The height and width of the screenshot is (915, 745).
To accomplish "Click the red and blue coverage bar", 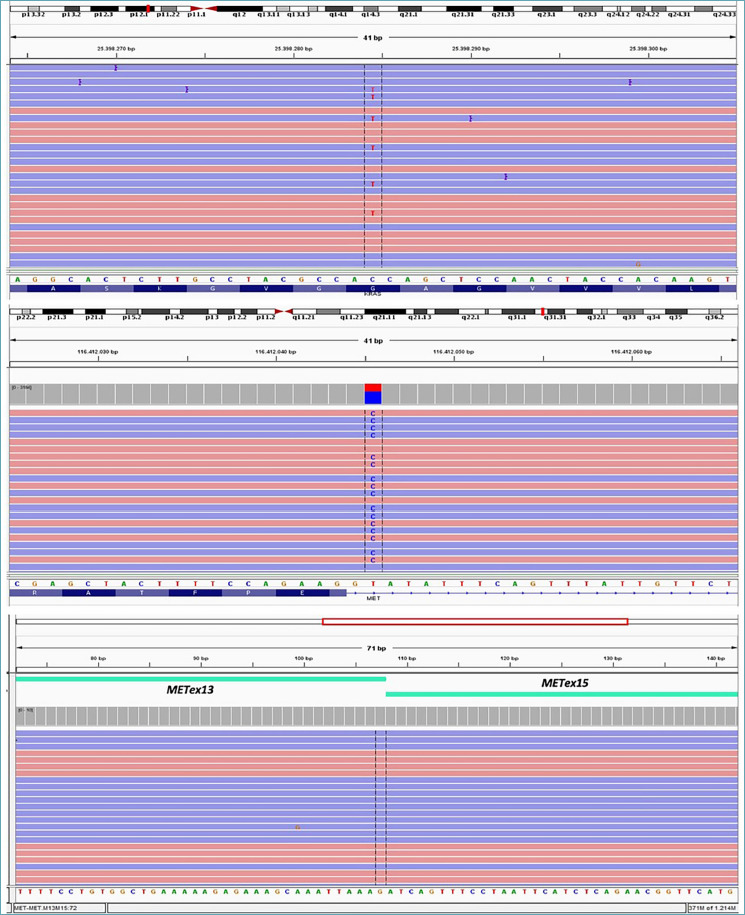I will (x=373, y=393).
